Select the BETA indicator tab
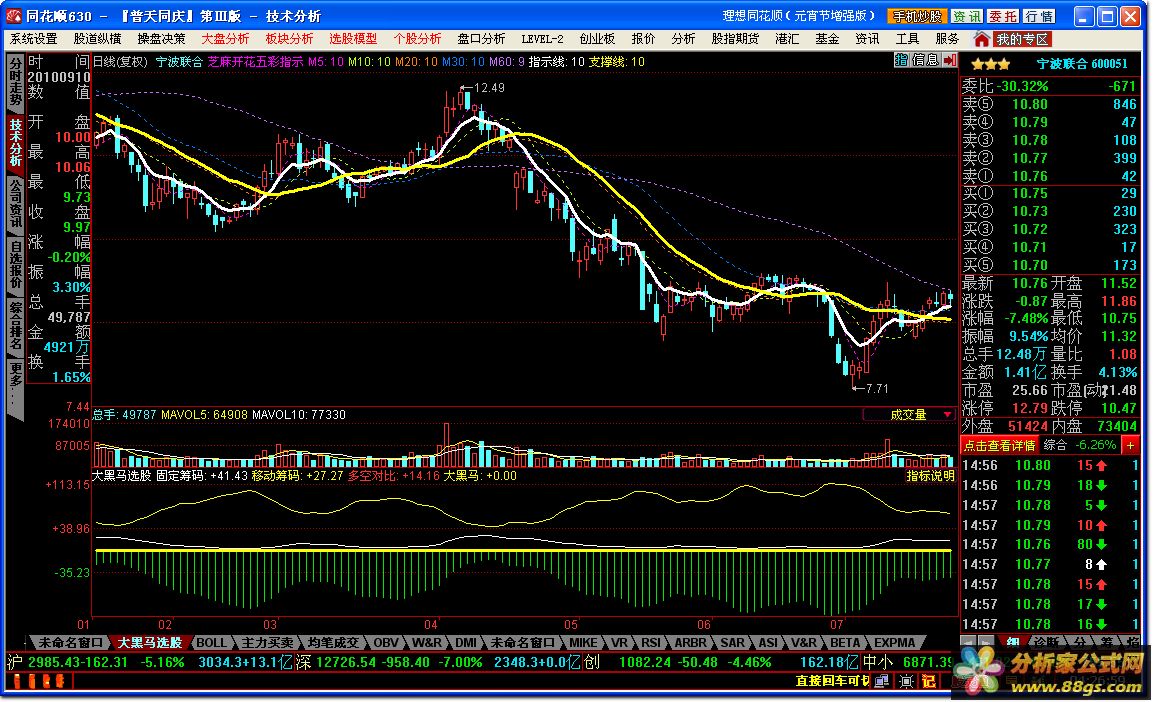The width and height of the screenshot is (1153, 702). click(845, 642)
